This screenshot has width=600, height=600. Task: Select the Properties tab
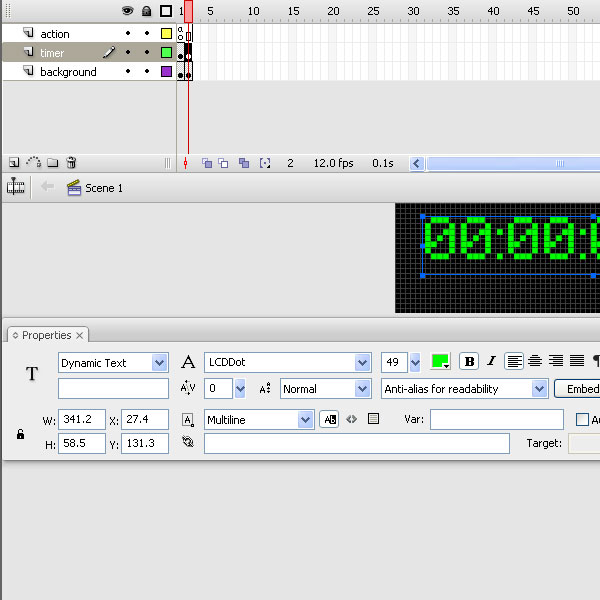click(46, 335)
